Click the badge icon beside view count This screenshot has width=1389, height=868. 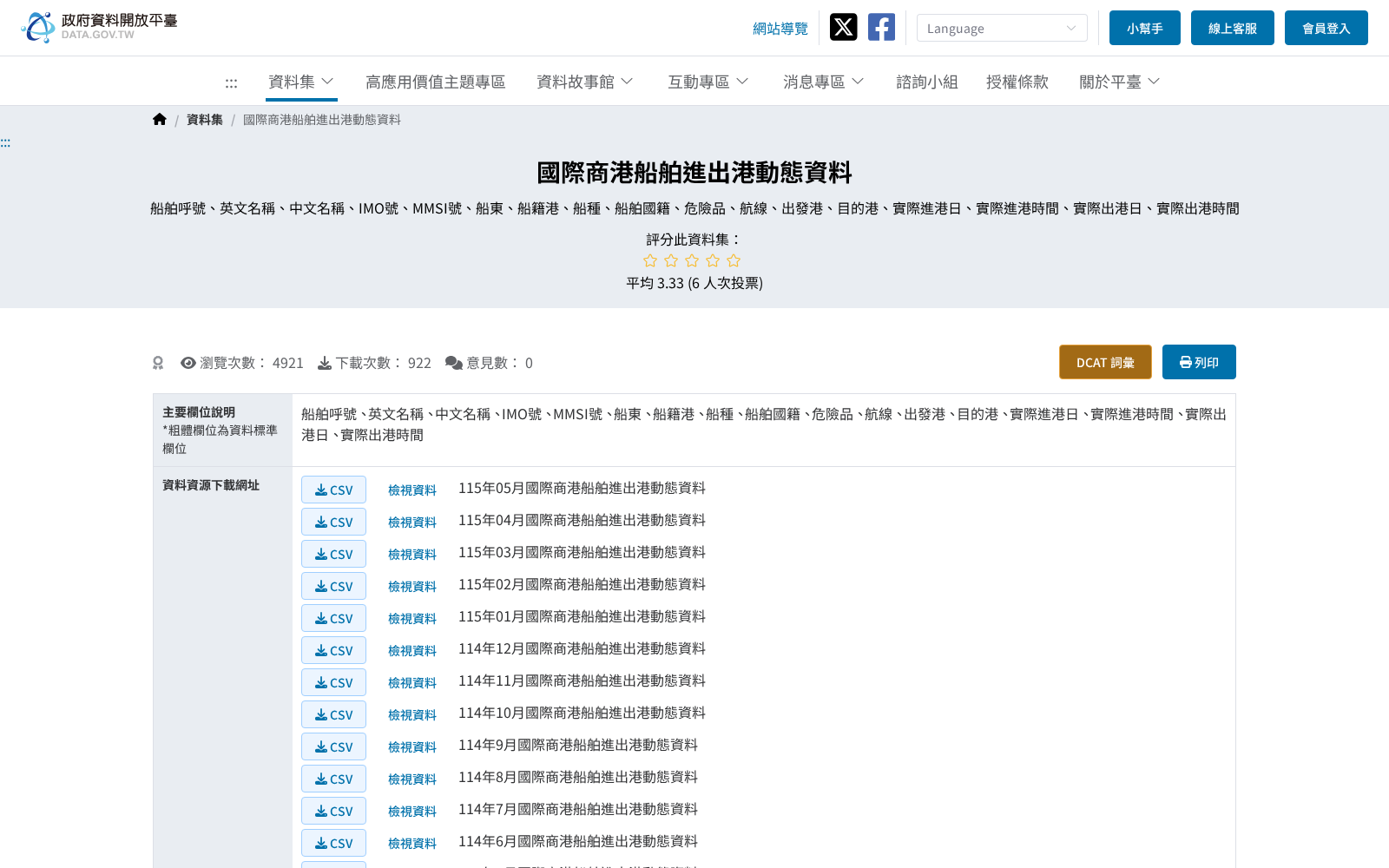pos(158,363)
